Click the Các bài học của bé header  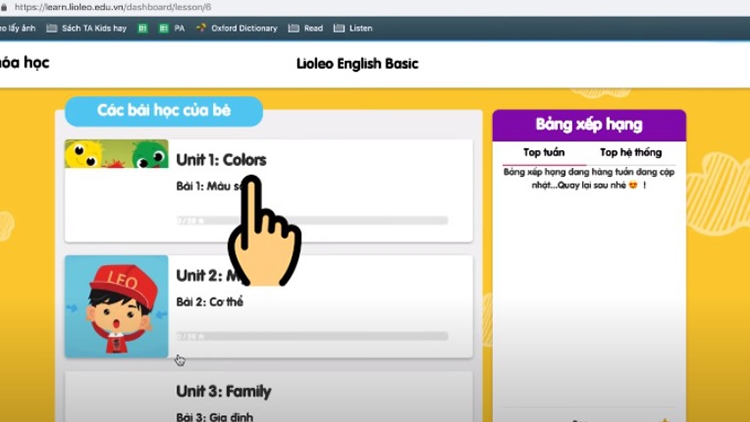(x=164, y=111)
